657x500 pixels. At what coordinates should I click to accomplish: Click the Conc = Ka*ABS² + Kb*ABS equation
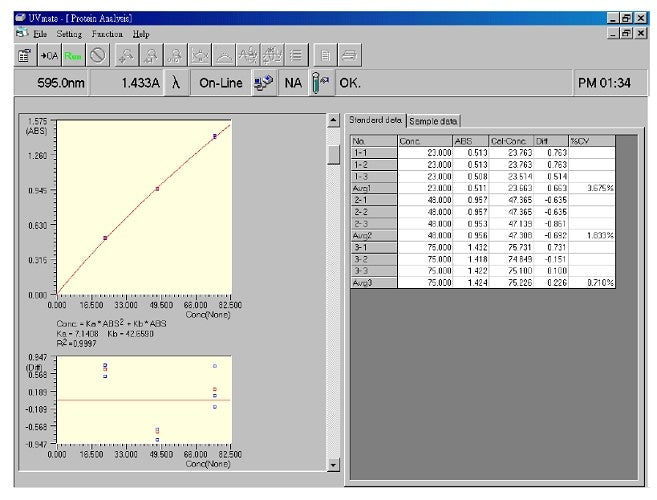click(x=111, y=324)
